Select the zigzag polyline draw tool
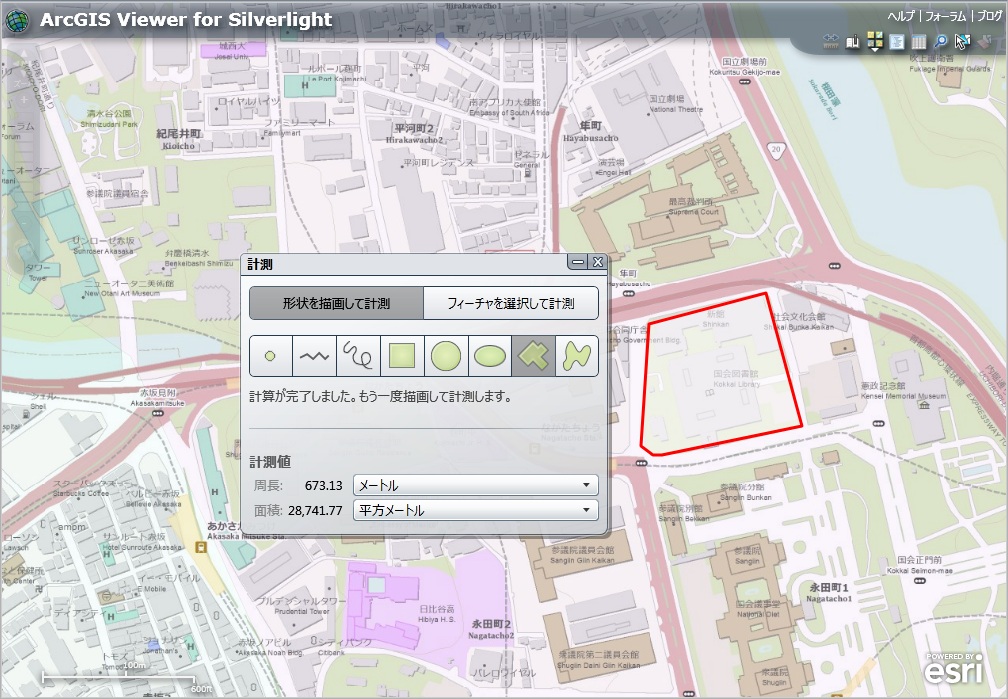This screenshot has width=1008, height=699. [314, 356]
